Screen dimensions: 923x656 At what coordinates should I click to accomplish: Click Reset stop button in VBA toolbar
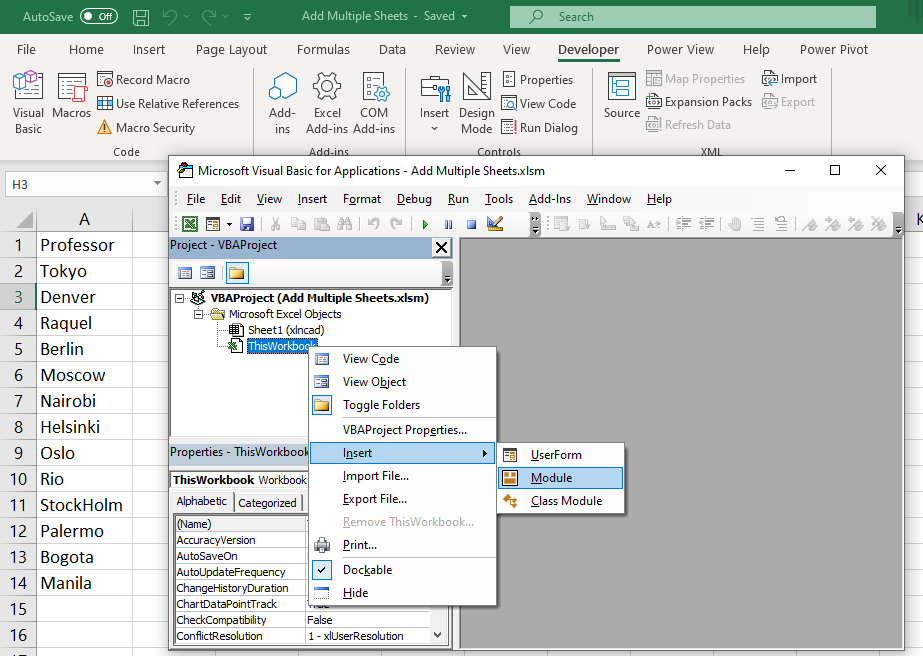(x=471, y=224)
